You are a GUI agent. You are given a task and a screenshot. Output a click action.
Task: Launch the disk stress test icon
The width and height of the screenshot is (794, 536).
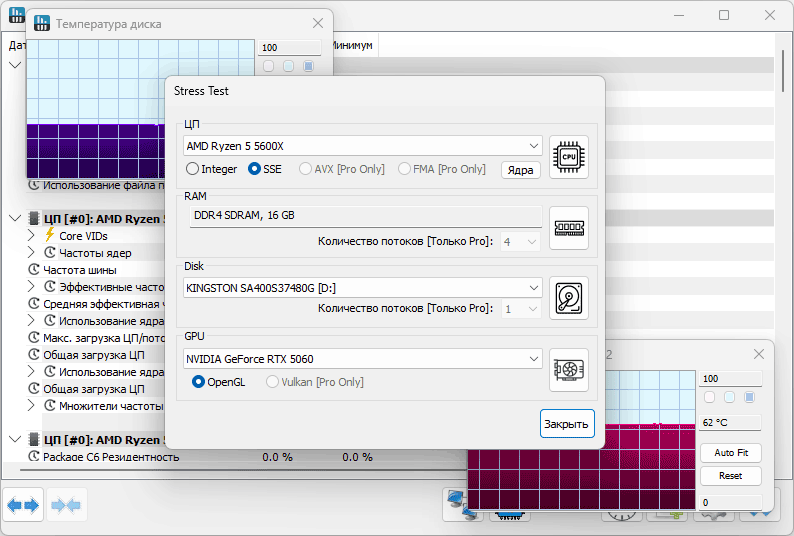pyautogui.click(x=569, y=298)
